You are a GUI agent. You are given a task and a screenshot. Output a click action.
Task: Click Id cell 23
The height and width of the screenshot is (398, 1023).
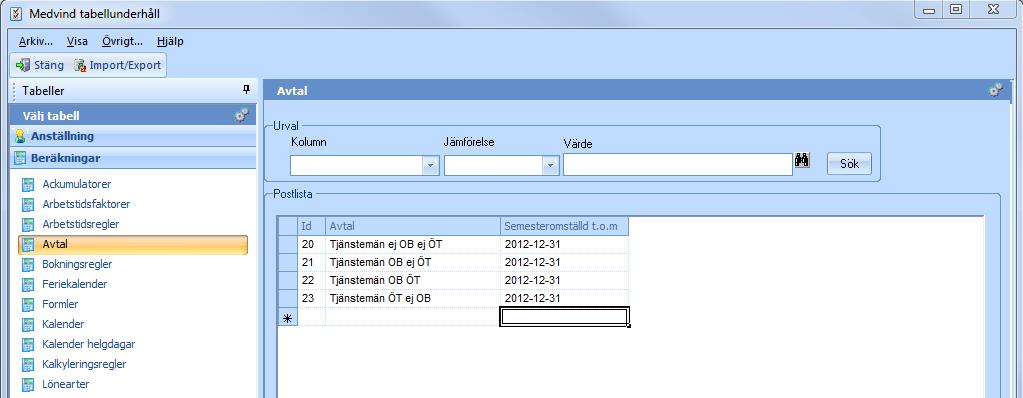pos(311,299)
